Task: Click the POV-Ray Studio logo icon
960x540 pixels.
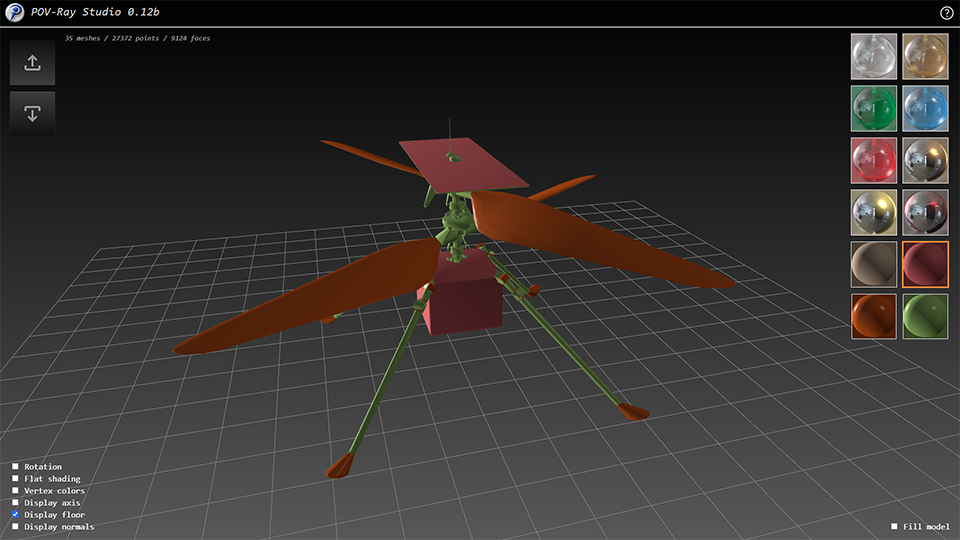Action: [x=14, y=13]
